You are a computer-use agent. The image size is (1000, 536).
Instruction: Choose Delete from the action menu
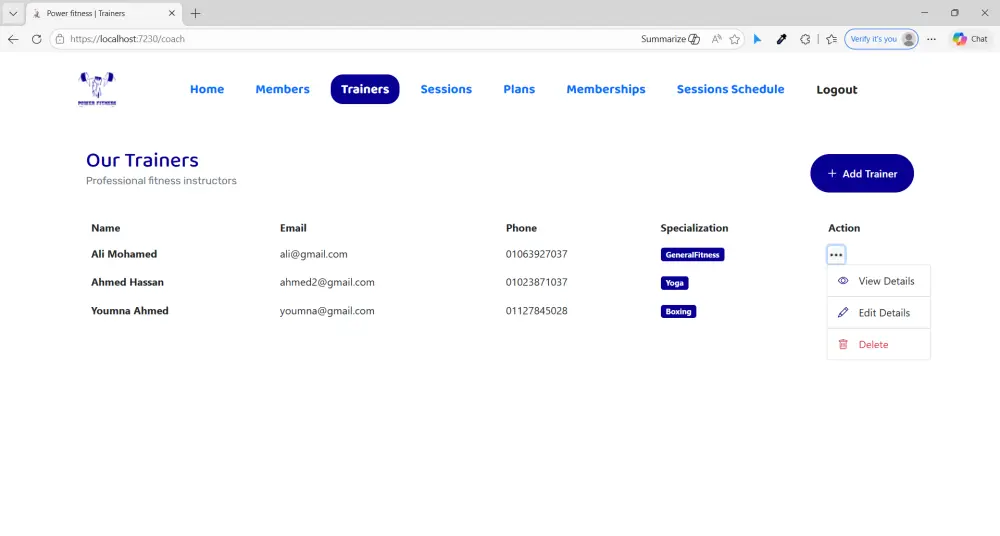878,345
